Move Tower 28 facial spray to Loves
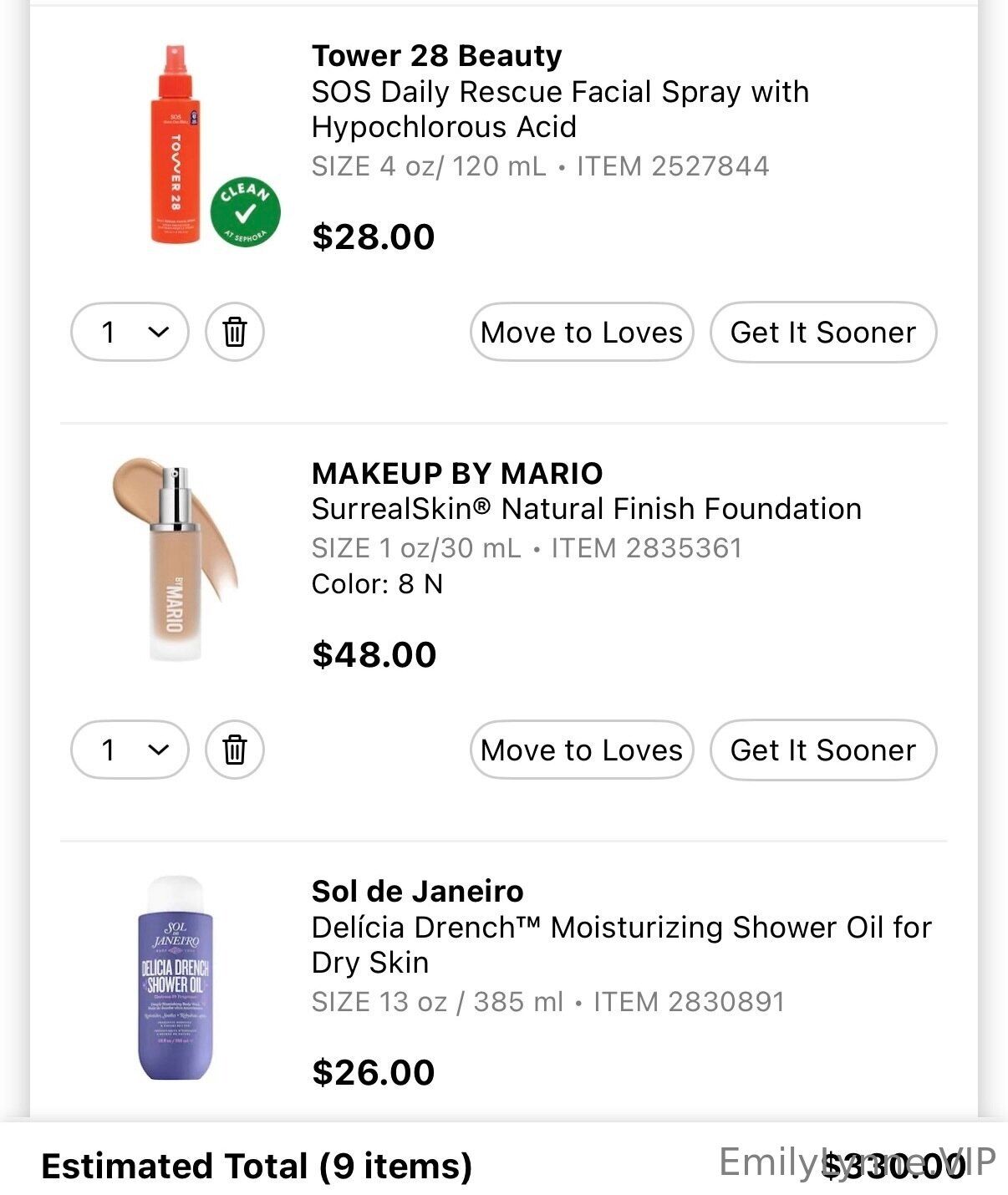The image size is (1008, 1195). [x=582, y=332]
